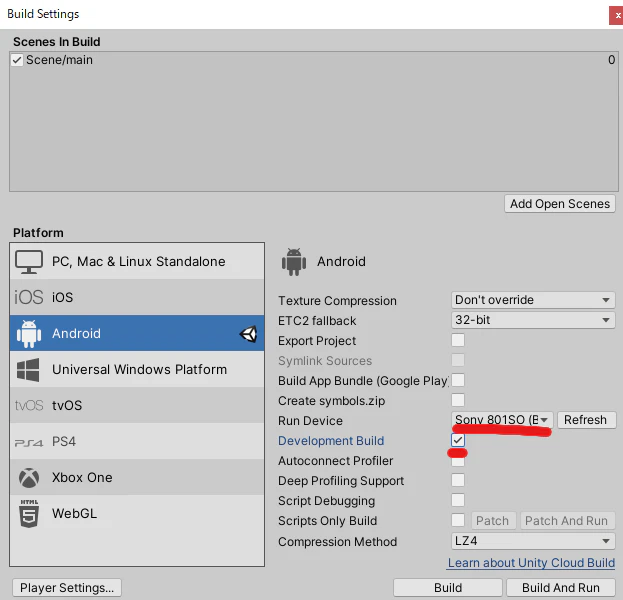Tick the Script Debugging checkbox
The image size is (623, 600).
[x=458, y=500]
